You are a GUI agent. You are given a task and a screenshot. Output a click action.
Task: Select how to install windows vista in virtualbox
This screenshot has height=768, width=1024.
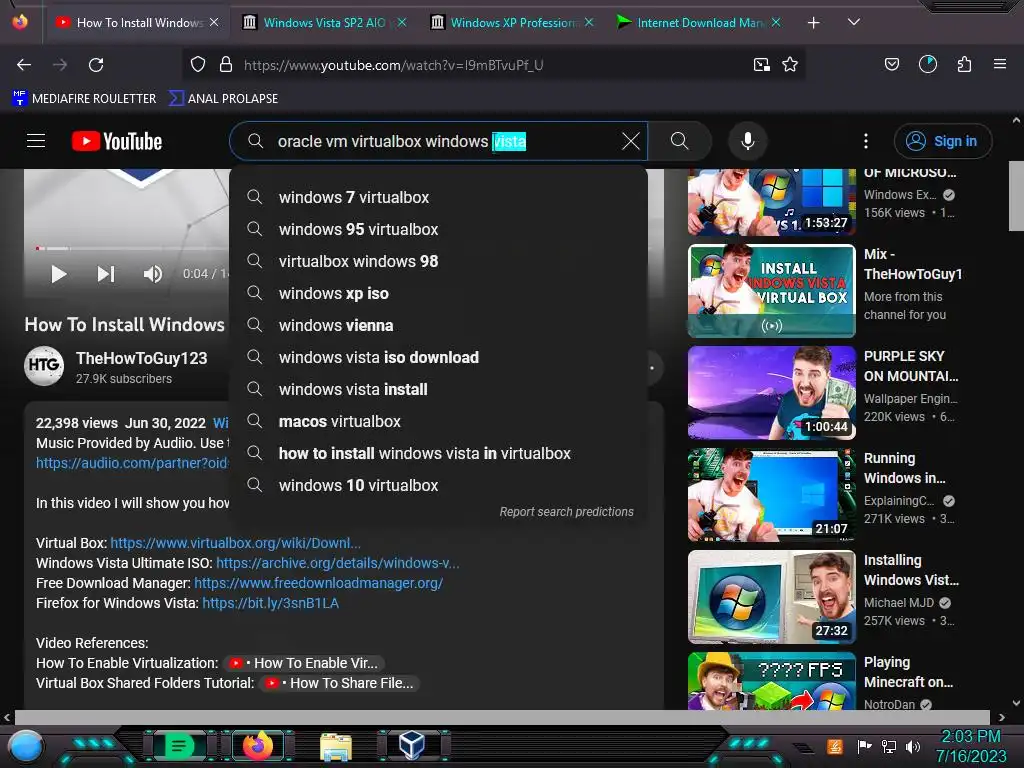(438, 453)
